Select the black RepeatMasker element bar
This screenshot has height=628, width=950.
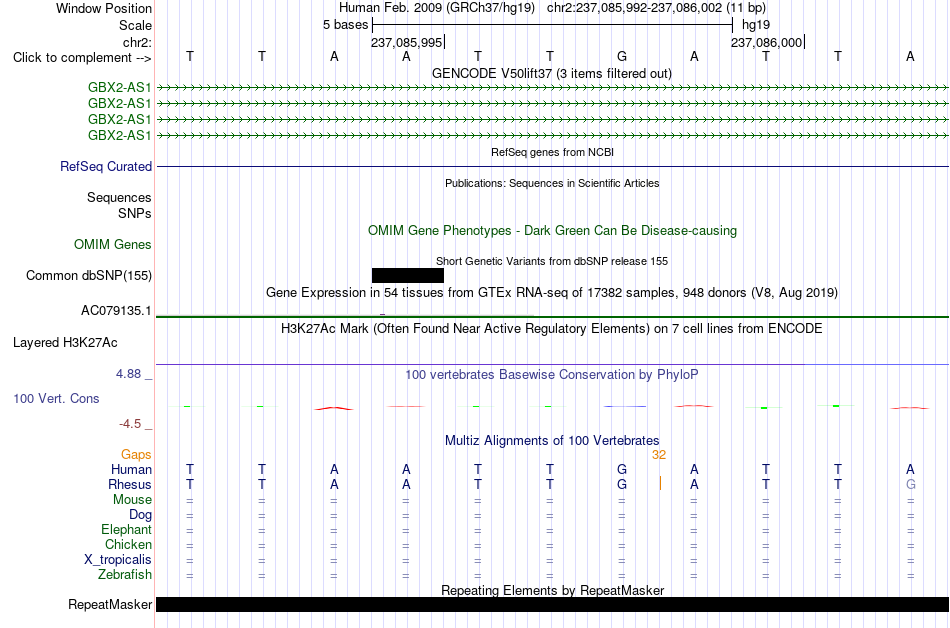tap(553, 604)
